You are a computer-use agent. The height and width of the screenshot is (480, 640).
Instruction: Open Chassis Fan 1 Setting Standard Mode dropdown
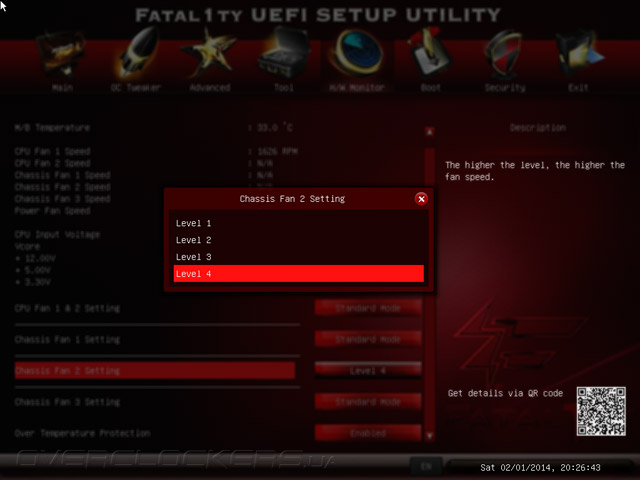click(x=368, y=339)
